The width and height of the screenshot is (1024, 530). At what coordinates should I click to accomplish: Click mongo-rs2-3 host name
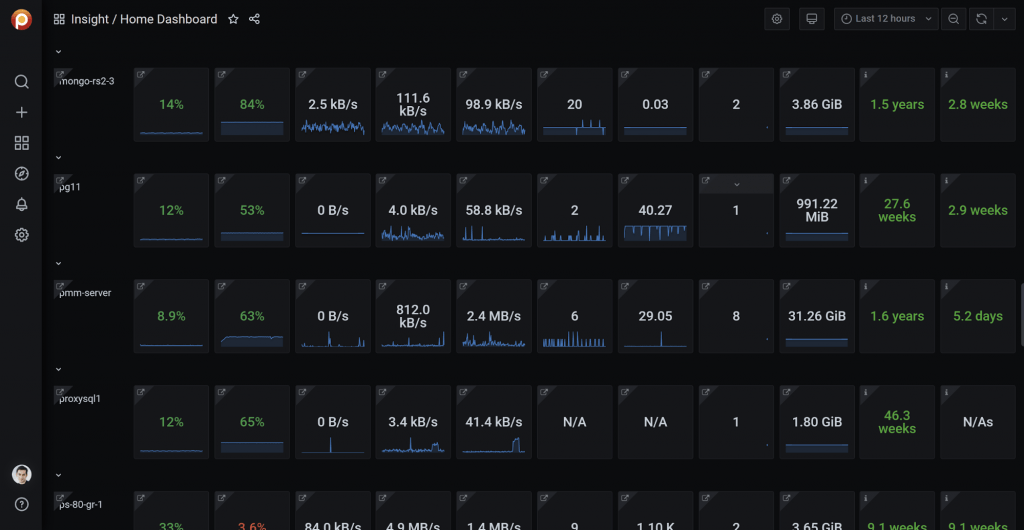point(87,81)
